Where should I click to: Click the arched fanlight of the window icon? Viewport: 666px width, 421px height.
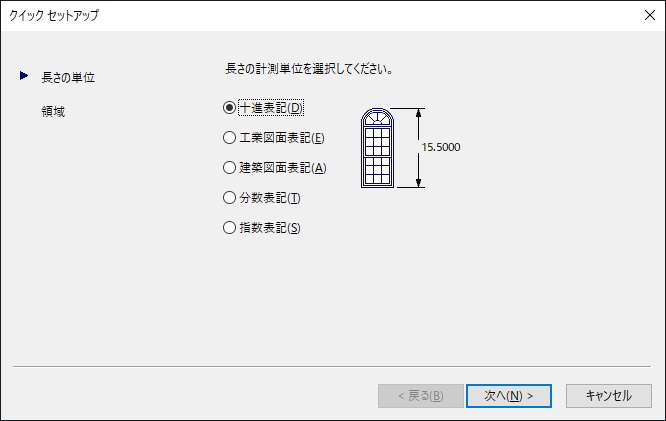tap(377, 118)
